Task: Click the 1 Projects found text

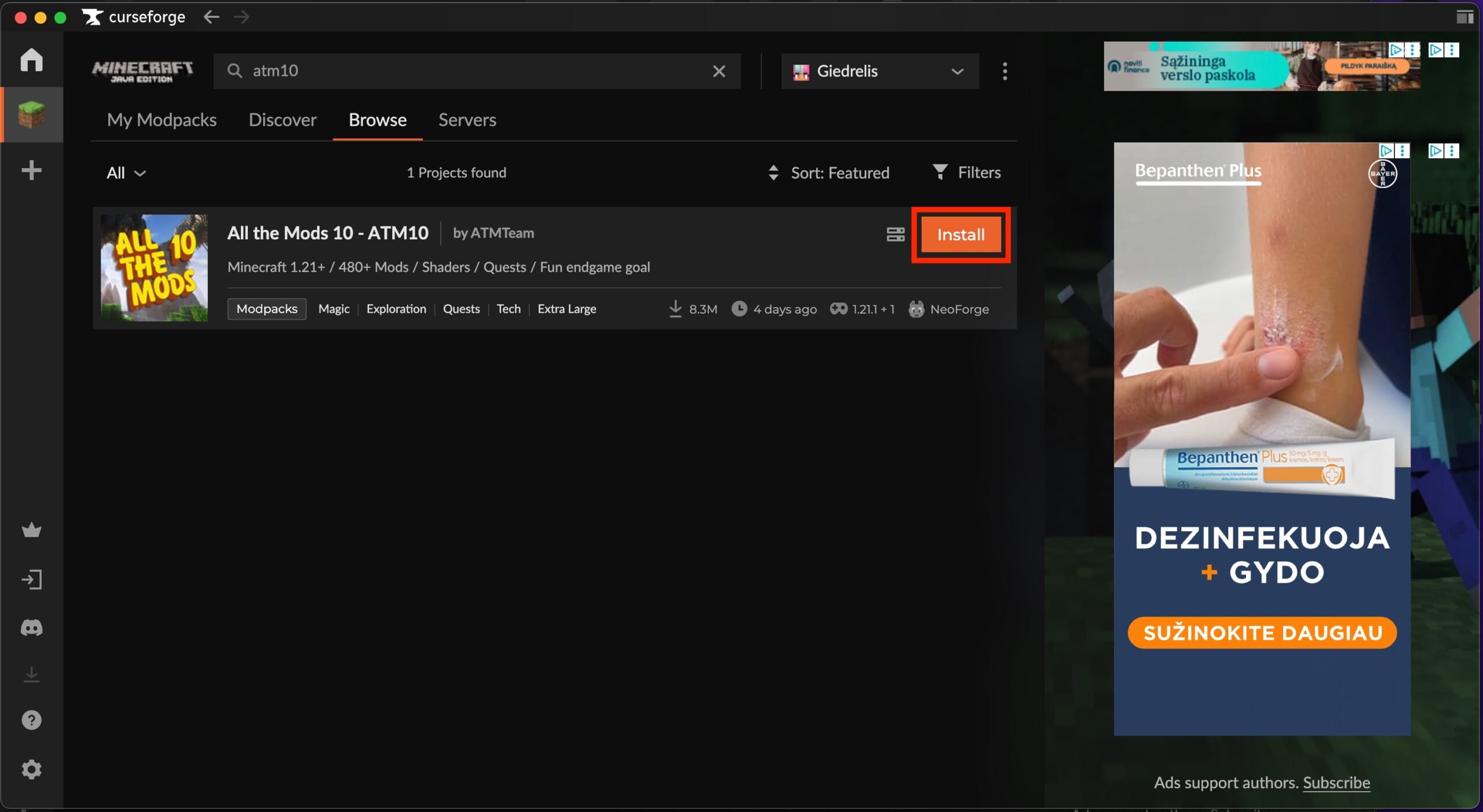Action: click(x=456, y=173)
